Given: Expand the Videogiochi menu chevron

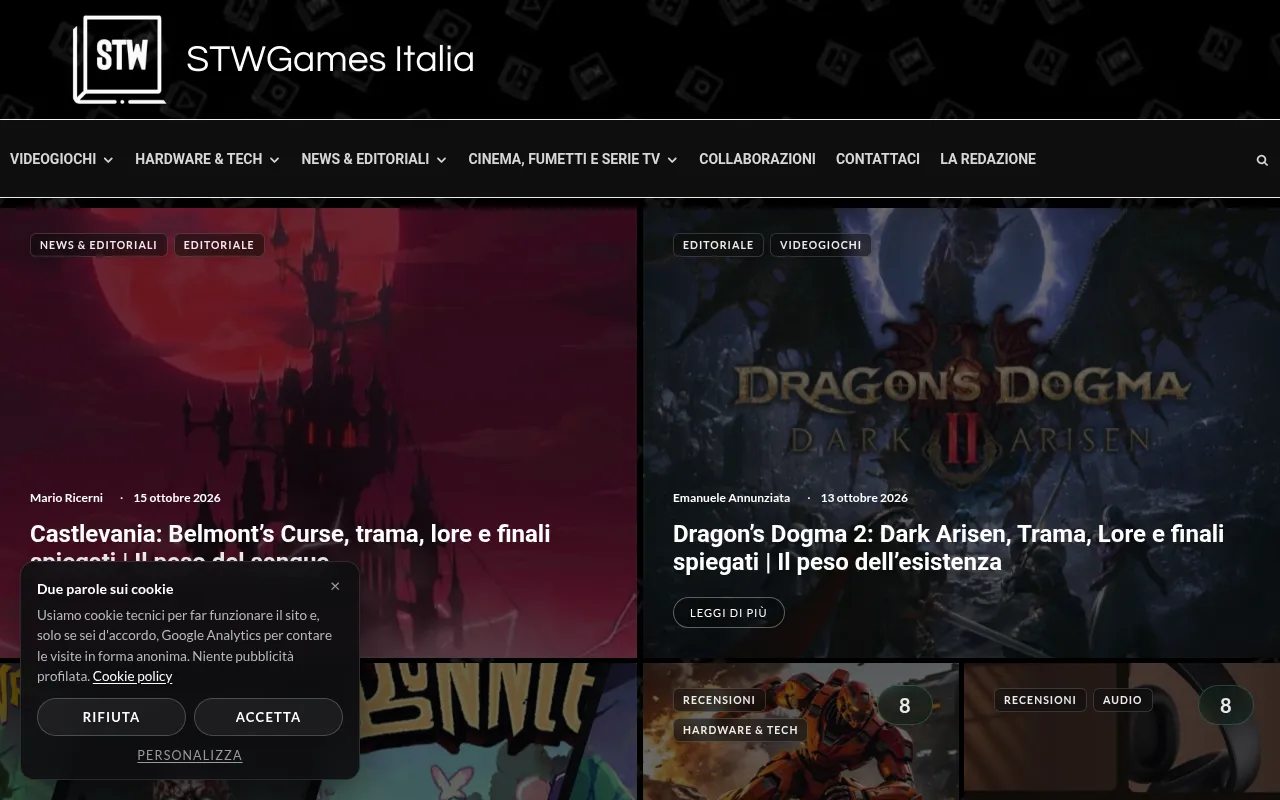Looking at the screenshot, I should [x=108, y=160].
